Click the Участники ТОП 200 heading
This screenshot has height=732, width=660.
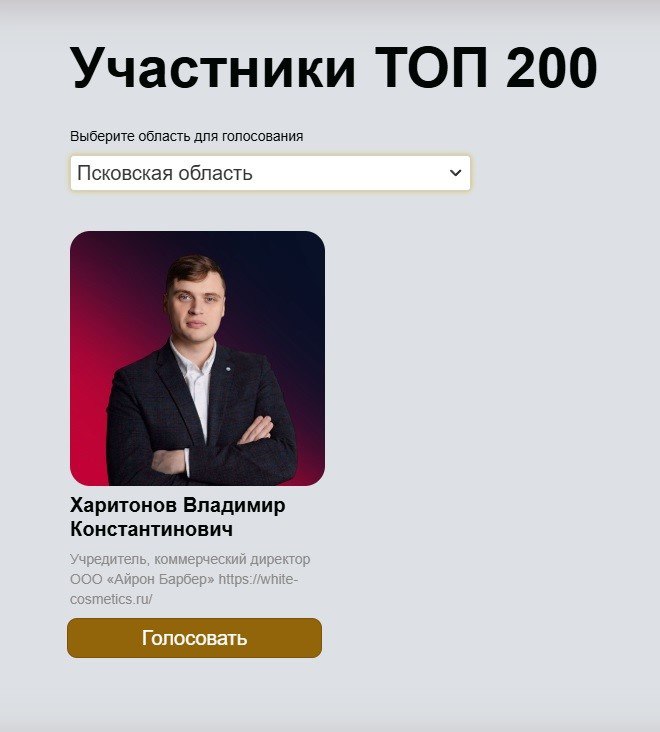333,68
